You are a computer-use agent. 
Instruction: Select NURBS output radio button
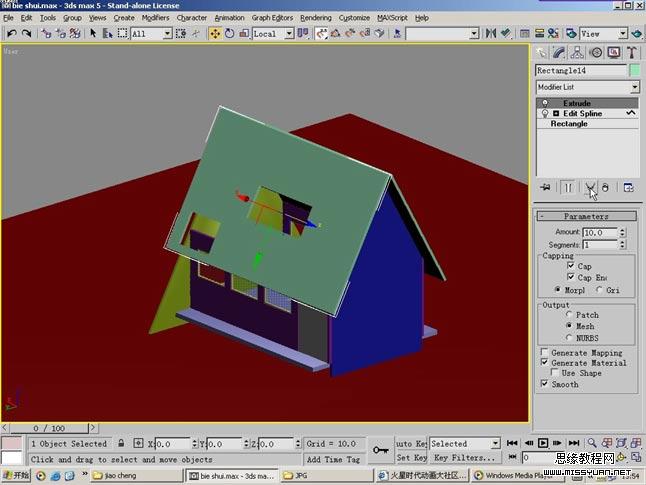pos(569,337)
